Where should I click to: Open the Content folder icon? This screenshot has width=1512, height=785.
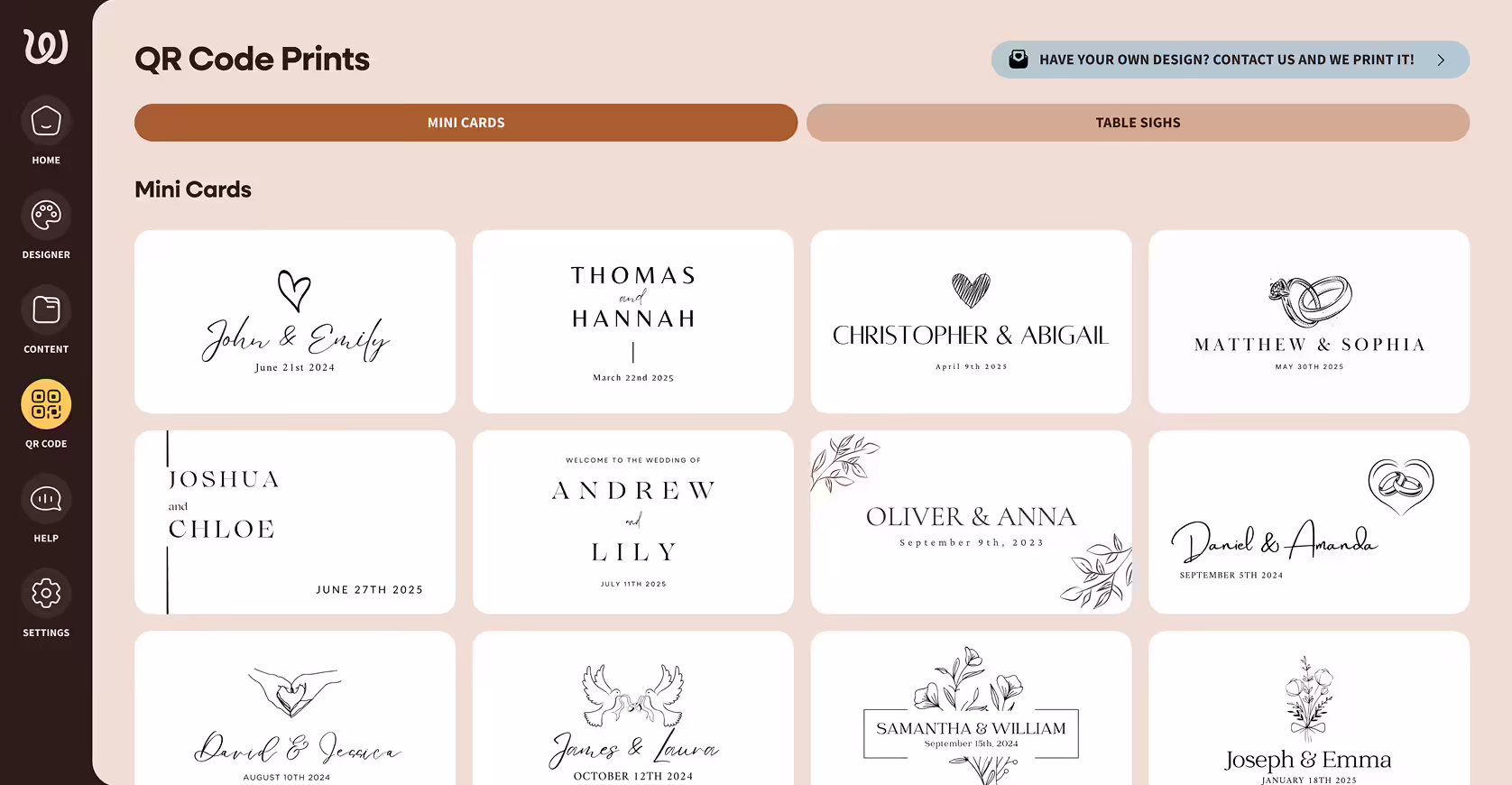(x=46, y=309)
